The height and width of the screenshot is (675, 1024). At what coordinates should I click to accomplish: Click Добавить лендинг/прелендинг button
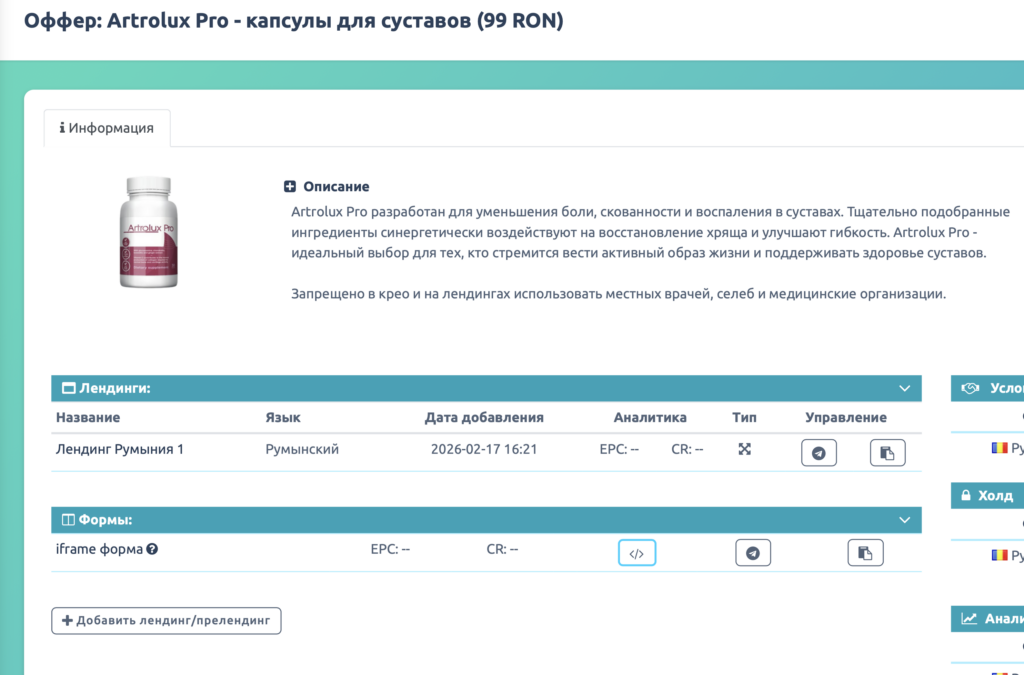click(167, 621)
